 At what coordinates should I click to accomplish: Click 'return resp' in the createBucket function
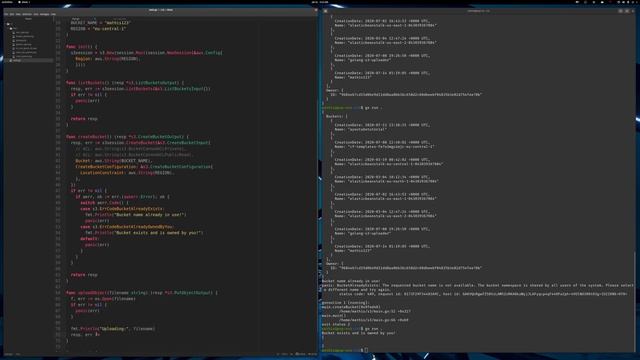tap(84, 275)
